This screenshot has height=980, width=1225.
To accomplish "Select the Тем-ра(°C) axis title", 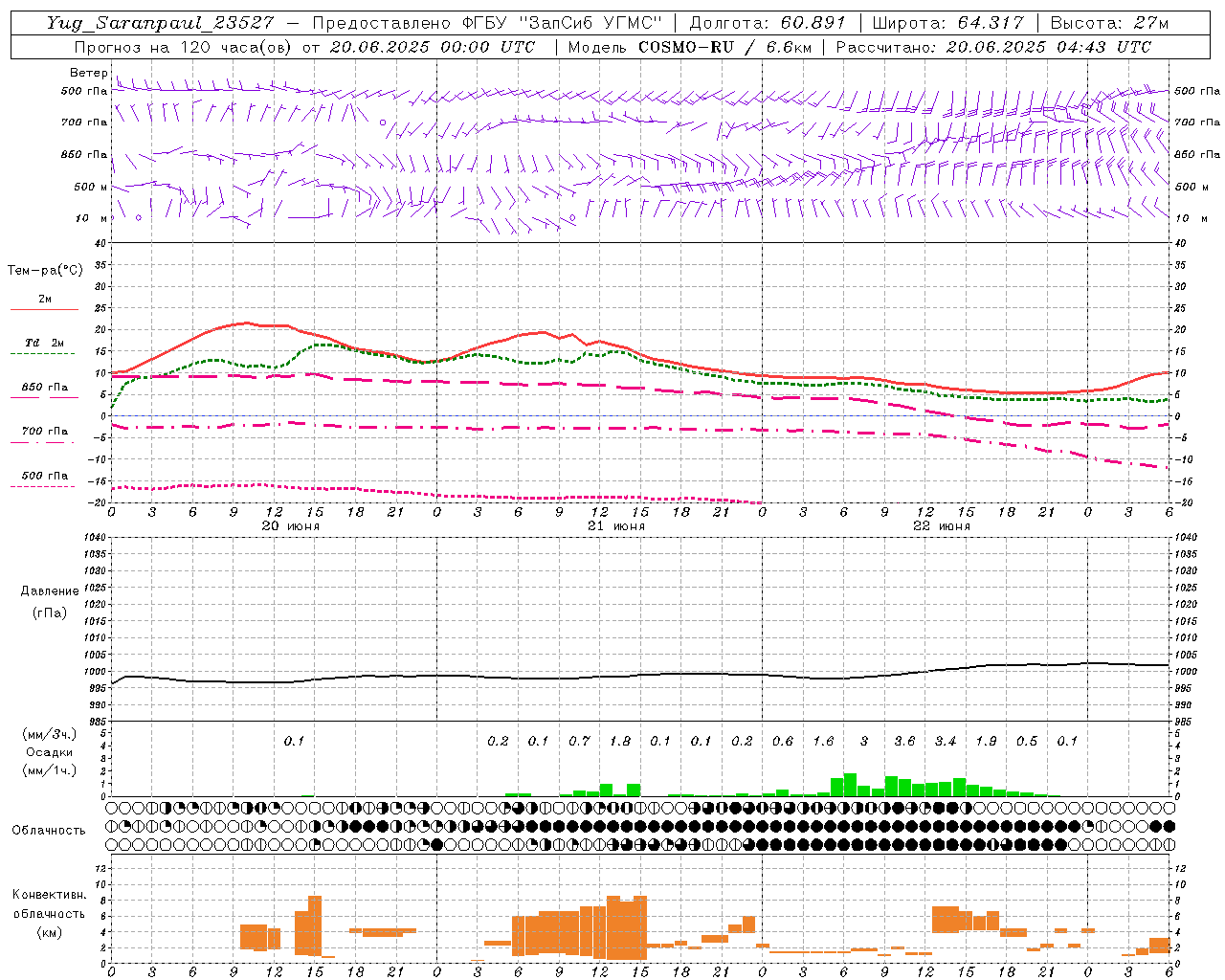I will point(45,271).
